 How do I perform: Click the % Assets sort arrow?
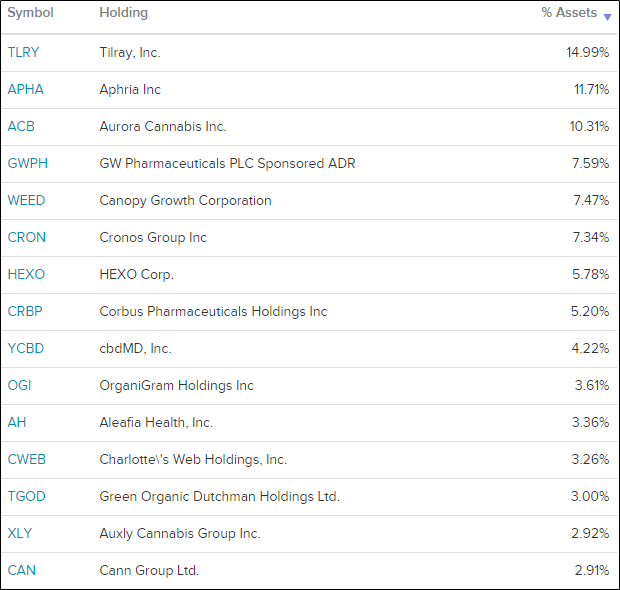point(607,17)
